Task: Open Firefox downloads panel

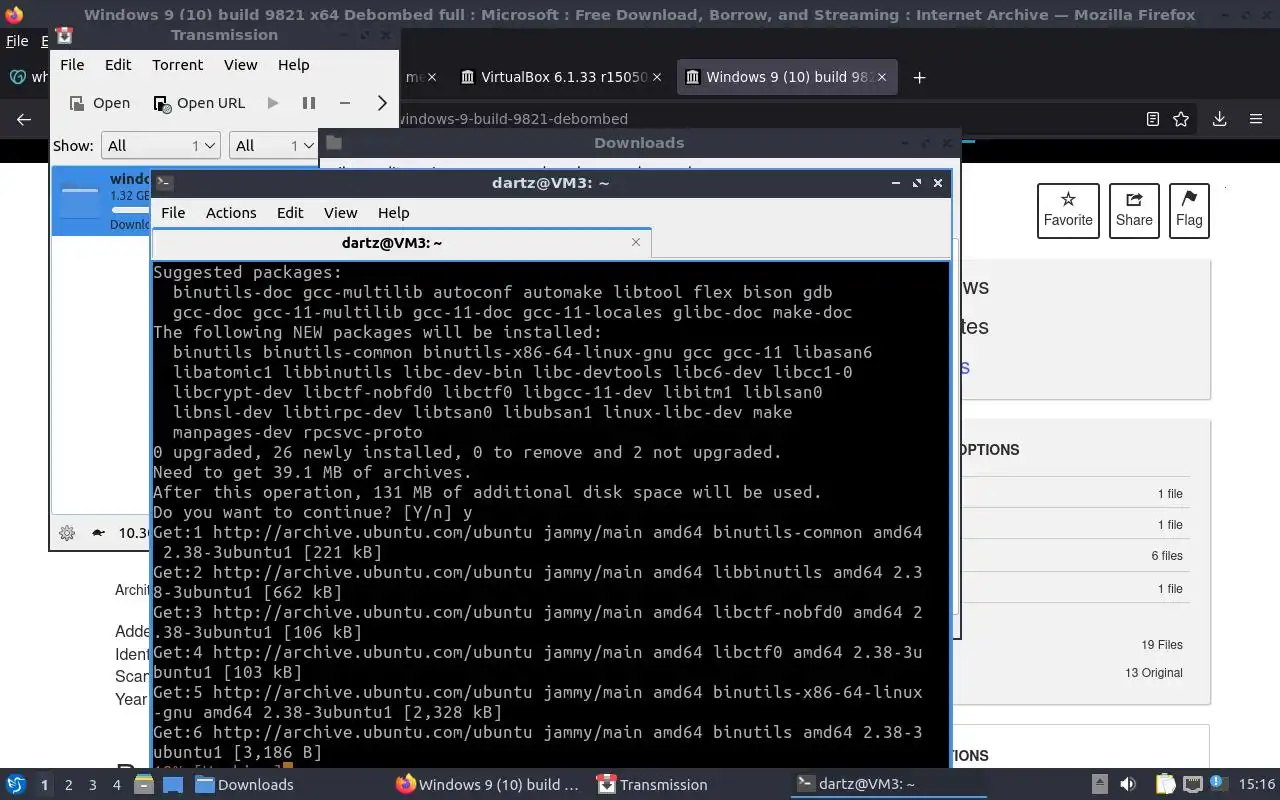Action: point(1219,119)
